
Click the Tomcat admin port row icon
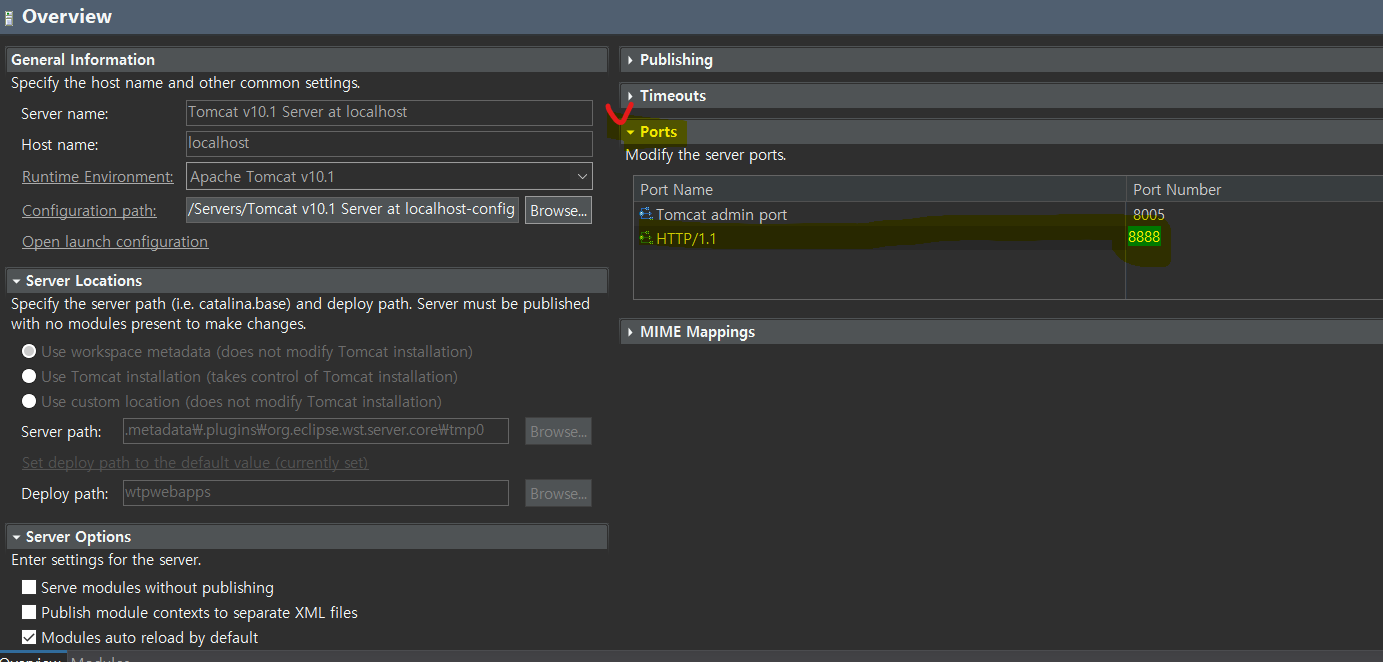646,214
